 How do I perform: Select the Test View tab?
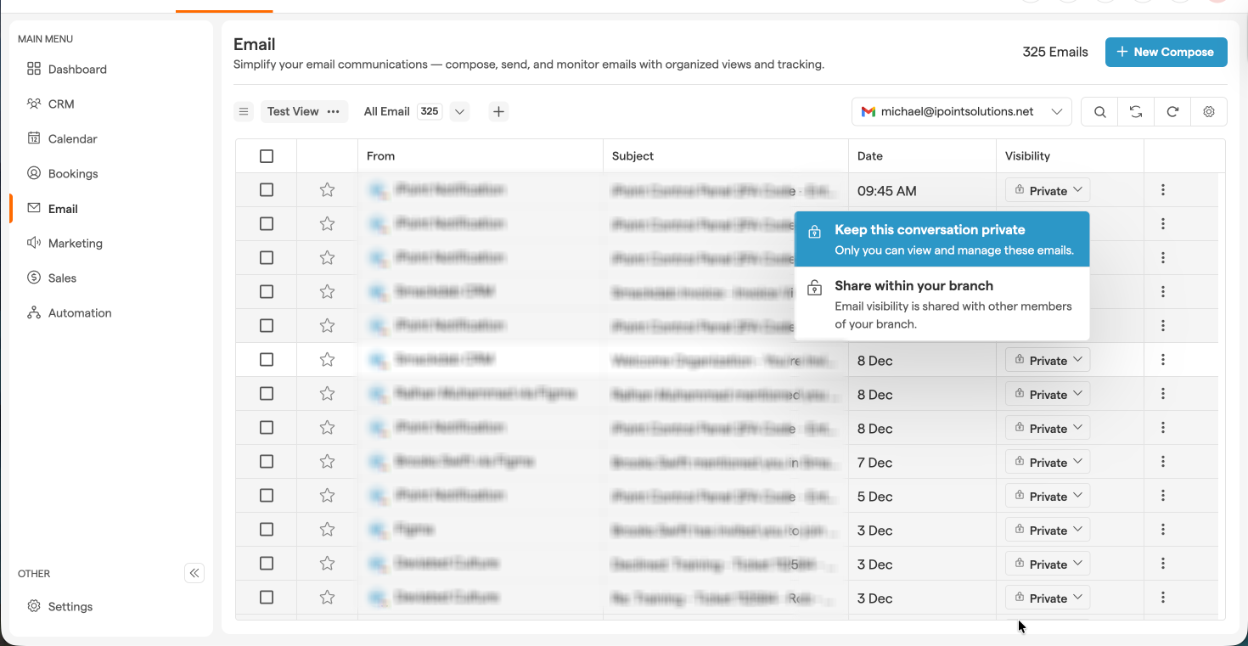tap(293, 112)
